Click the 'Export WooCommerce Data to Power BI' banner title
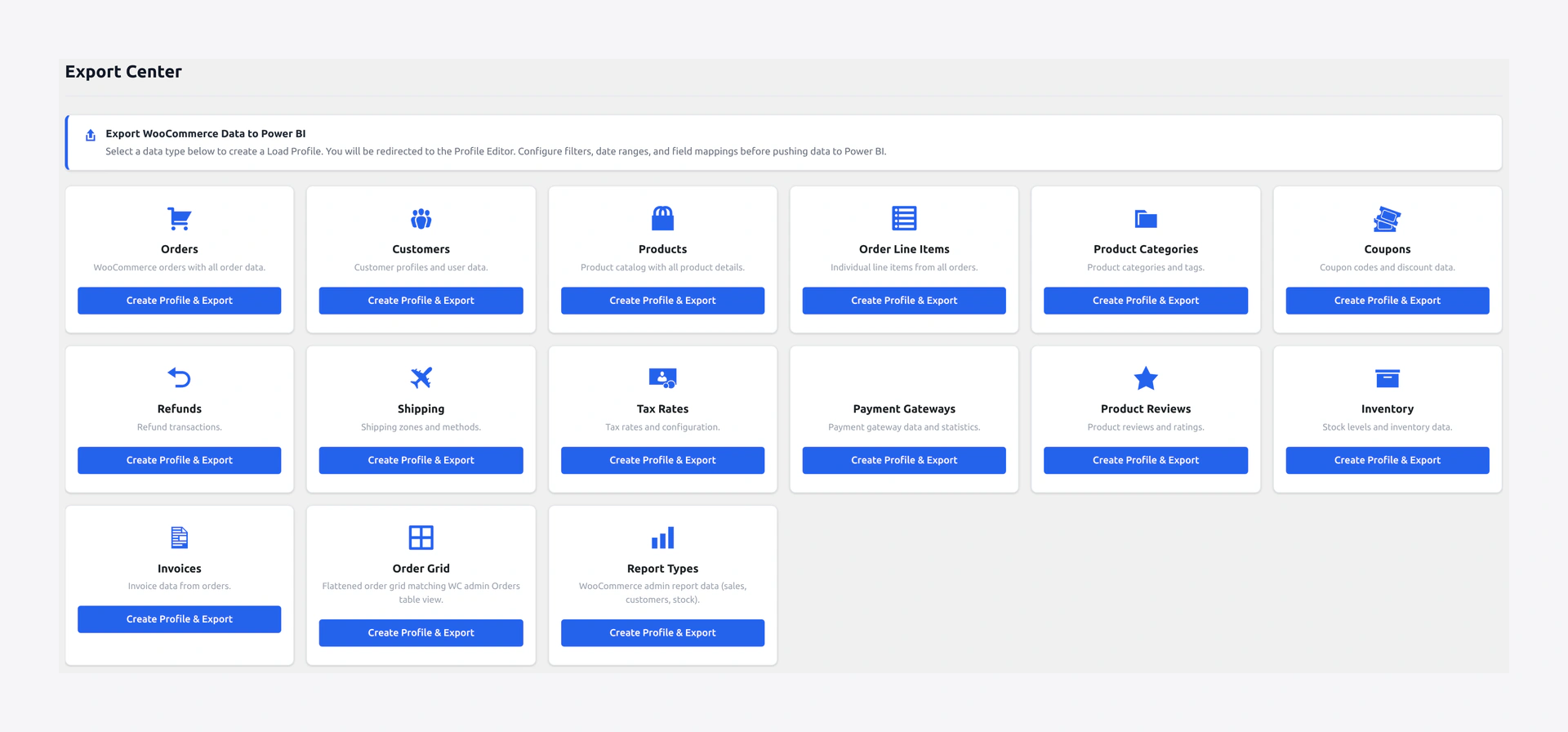The height and width of the screenshot is (732, 1568). pyautogui.click(x=206, y=133)
